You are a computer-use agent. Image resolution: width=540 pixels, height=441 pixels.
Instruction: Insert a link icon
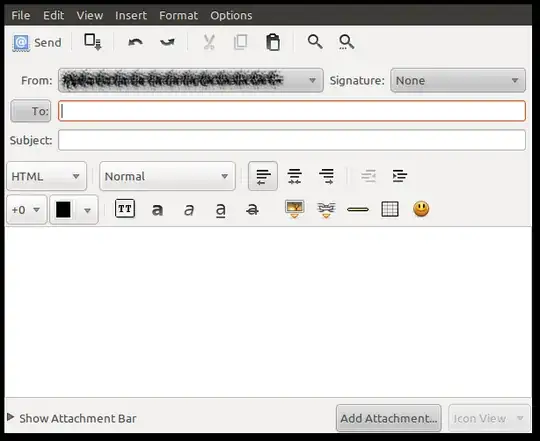click(x=326, y=210)
